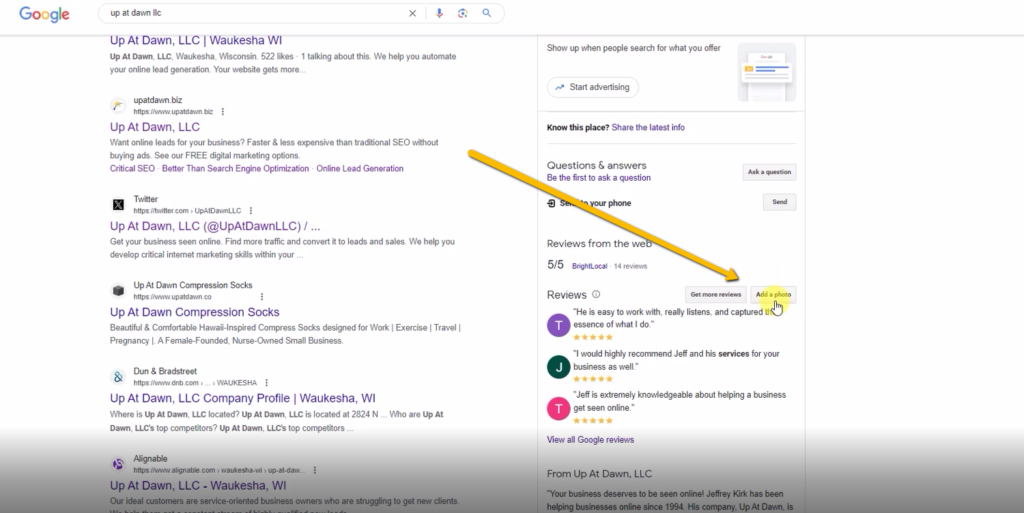
Task: Open more options for Alignable result
Action: coord(315,470)
